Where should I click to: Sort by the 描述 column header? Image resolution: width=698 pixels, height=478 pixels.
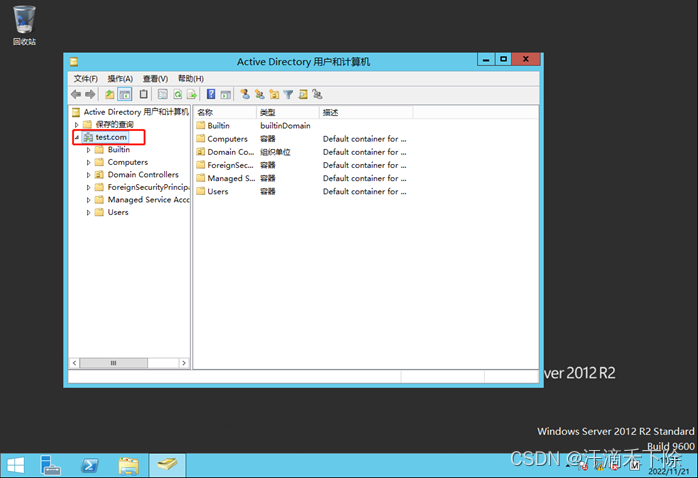pos(366,113)
